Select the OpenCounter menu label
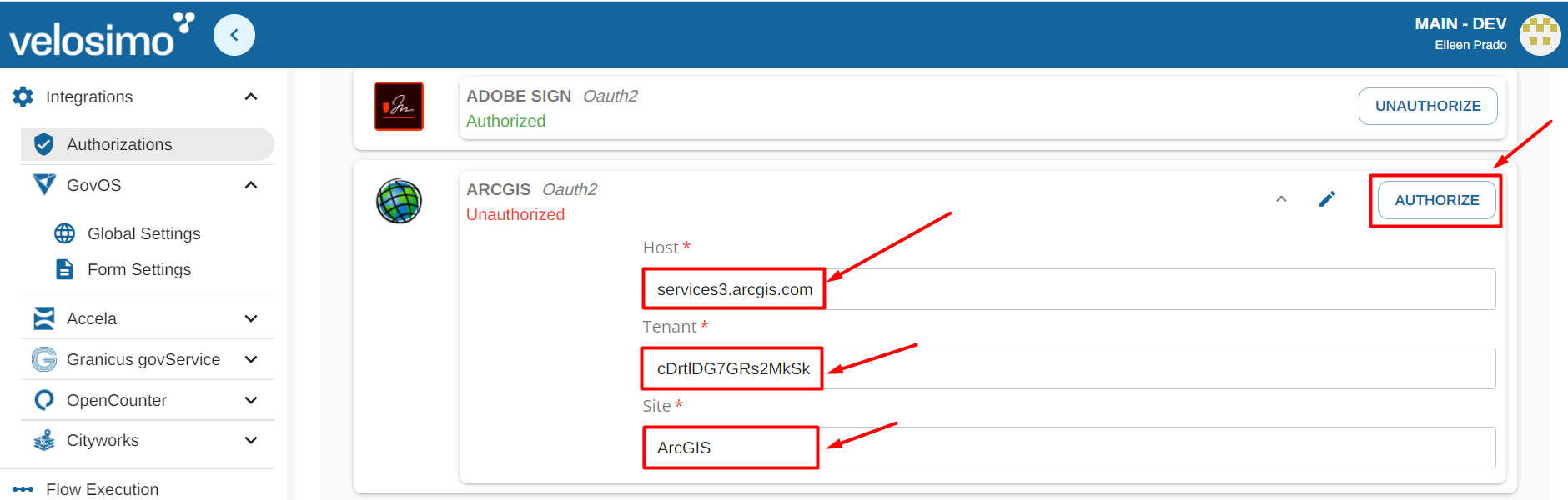1568x500 pixels. pos(117,400)
